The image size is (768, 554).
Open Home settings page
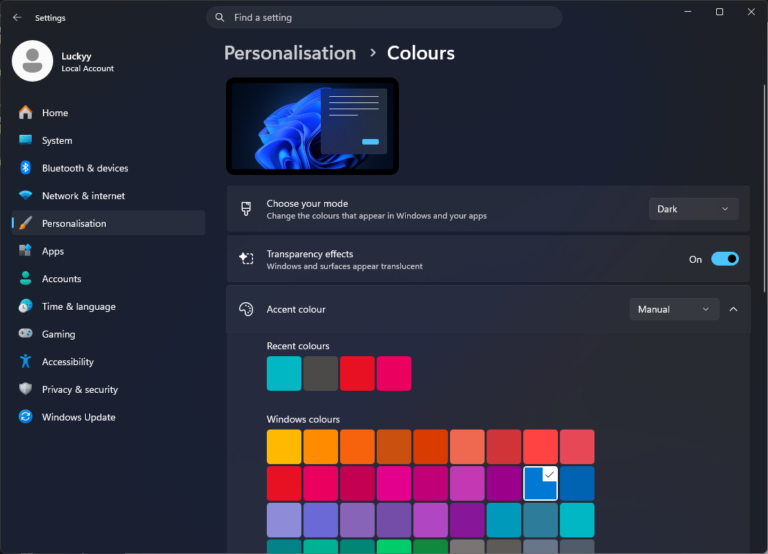point(108,113)
